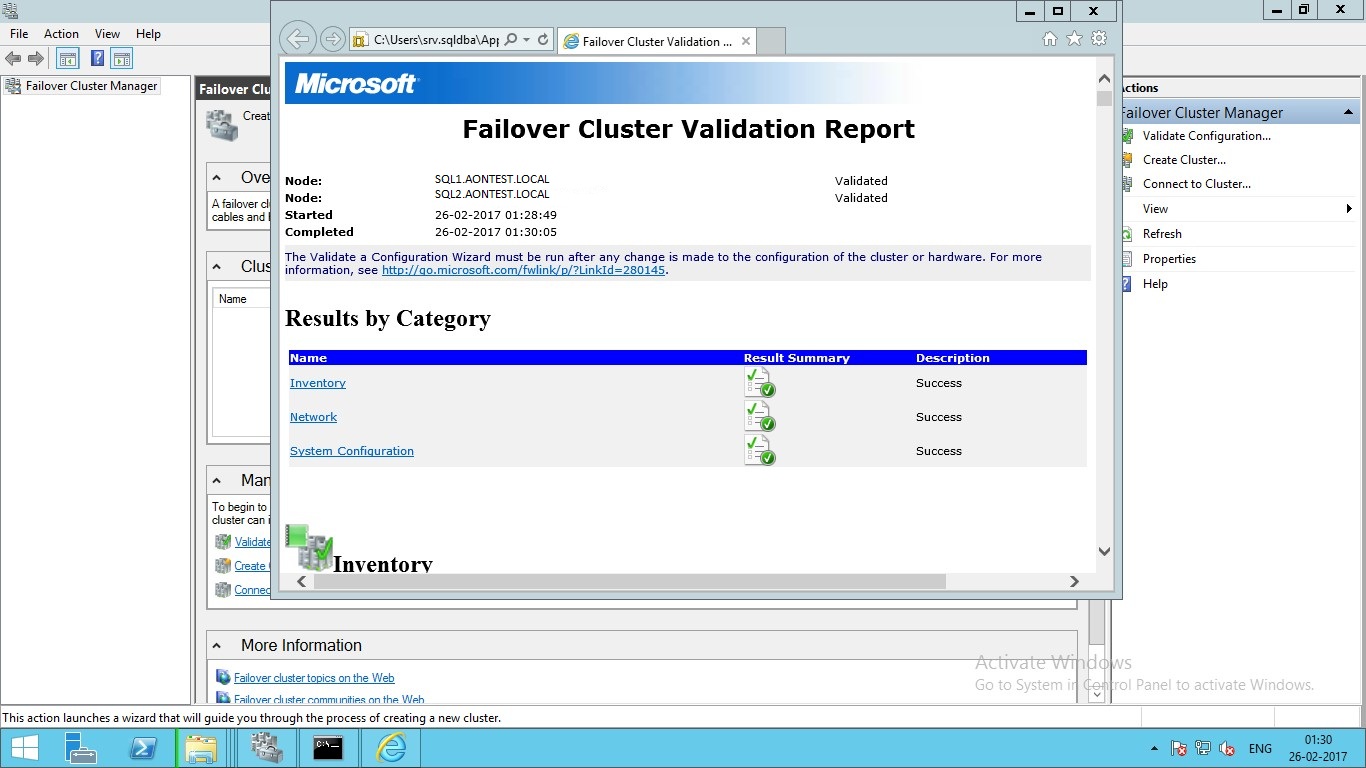Click the IE address bar path field
Screen dimensions: 1366x768
[435, 40]
